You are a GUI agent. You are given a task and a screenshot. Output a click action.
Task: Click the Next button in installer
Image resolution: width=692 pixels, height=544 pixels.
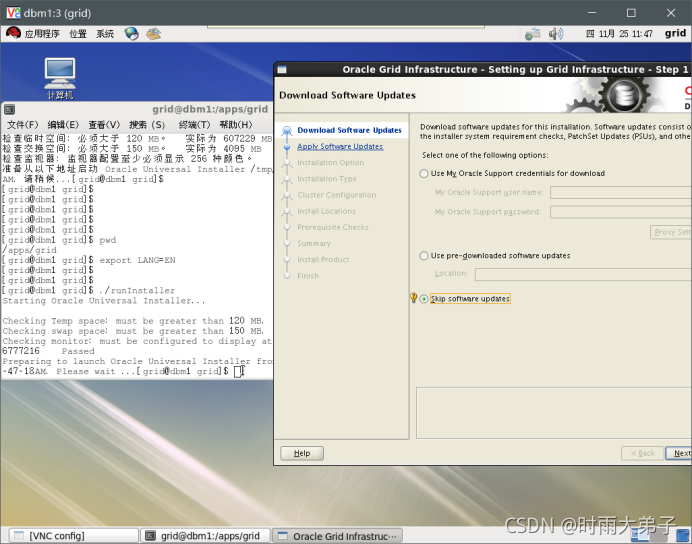click(x=679, y=453)
